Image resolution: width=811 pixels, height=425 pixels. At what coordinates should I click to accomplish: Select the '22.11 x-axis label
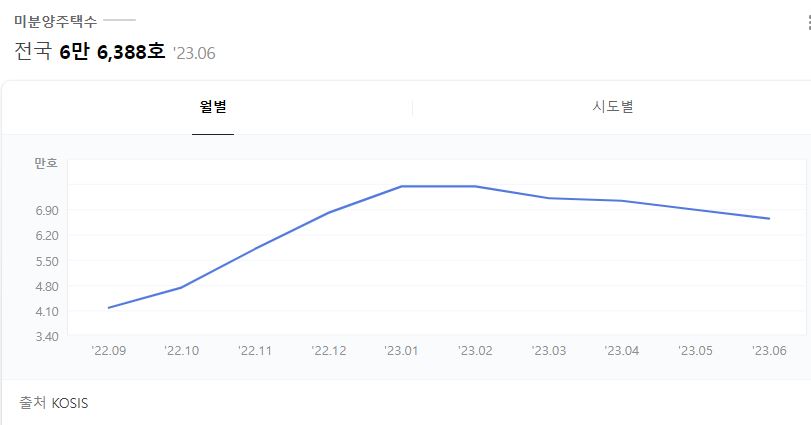point(255,351)
